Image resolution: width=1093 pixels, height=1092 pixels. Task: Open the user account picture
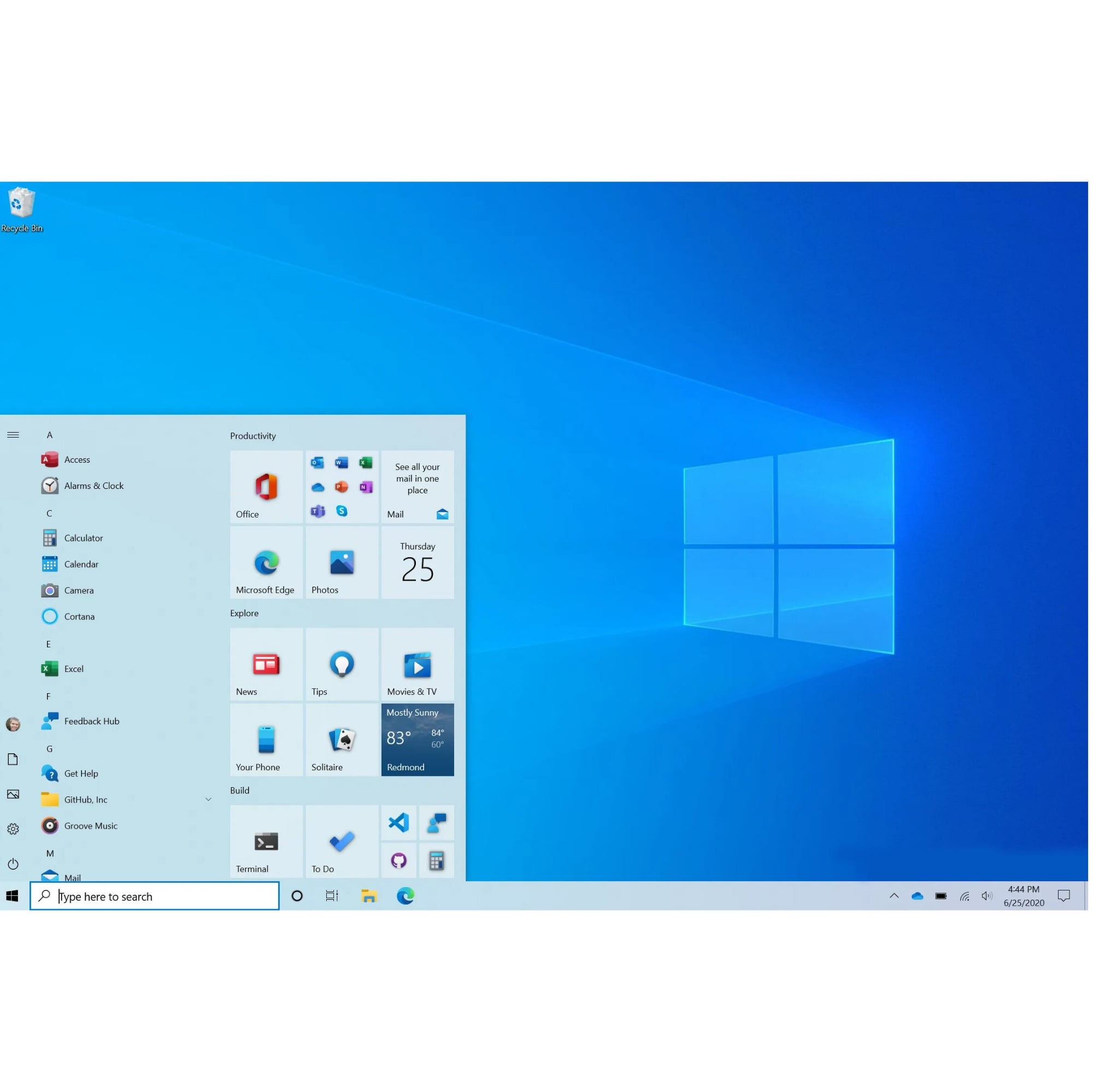[x=13, y=724]
